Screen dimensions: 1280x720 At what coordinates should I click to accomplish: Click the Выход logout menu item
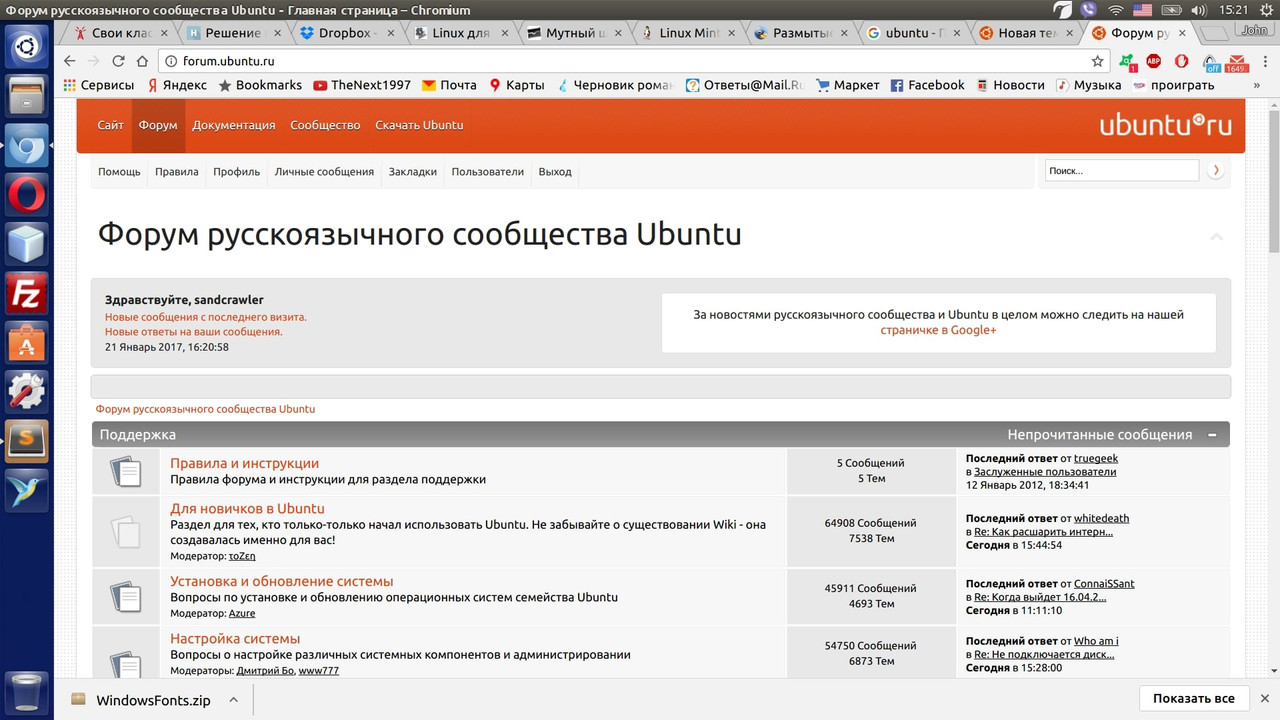point(555,172)
